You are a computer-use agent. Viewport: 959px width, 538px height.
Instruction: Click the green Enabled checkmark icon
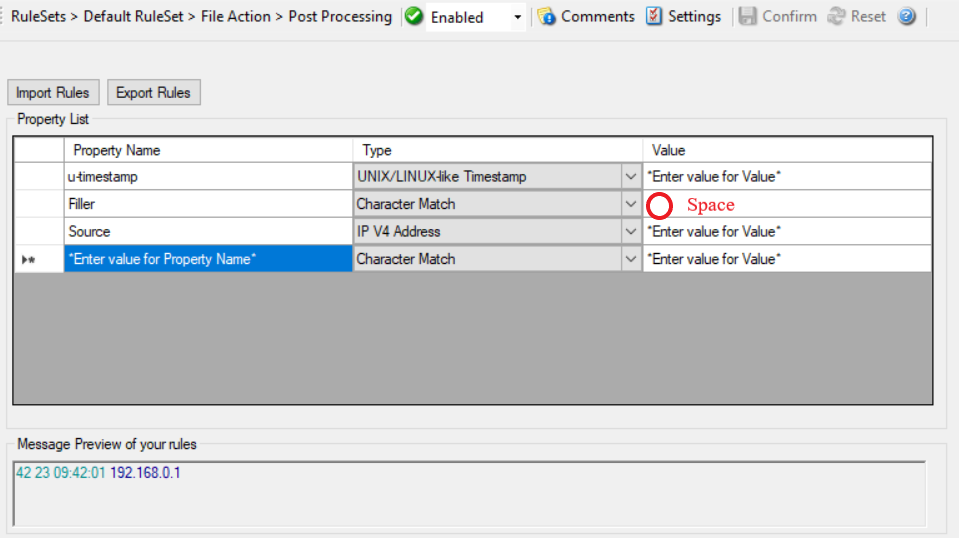point(414,17)
